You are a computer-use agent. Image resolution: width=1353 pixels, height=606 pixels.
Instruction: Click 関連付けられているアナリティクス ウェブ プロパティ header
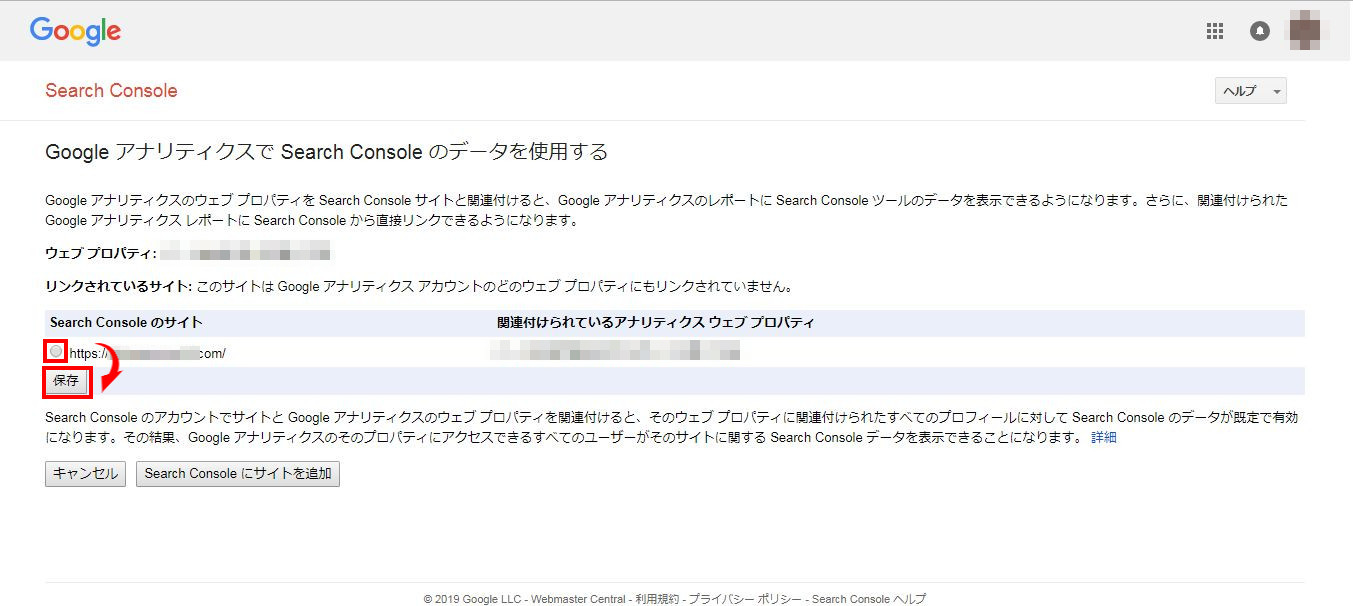pyautogui.click(x=655, y=322)
